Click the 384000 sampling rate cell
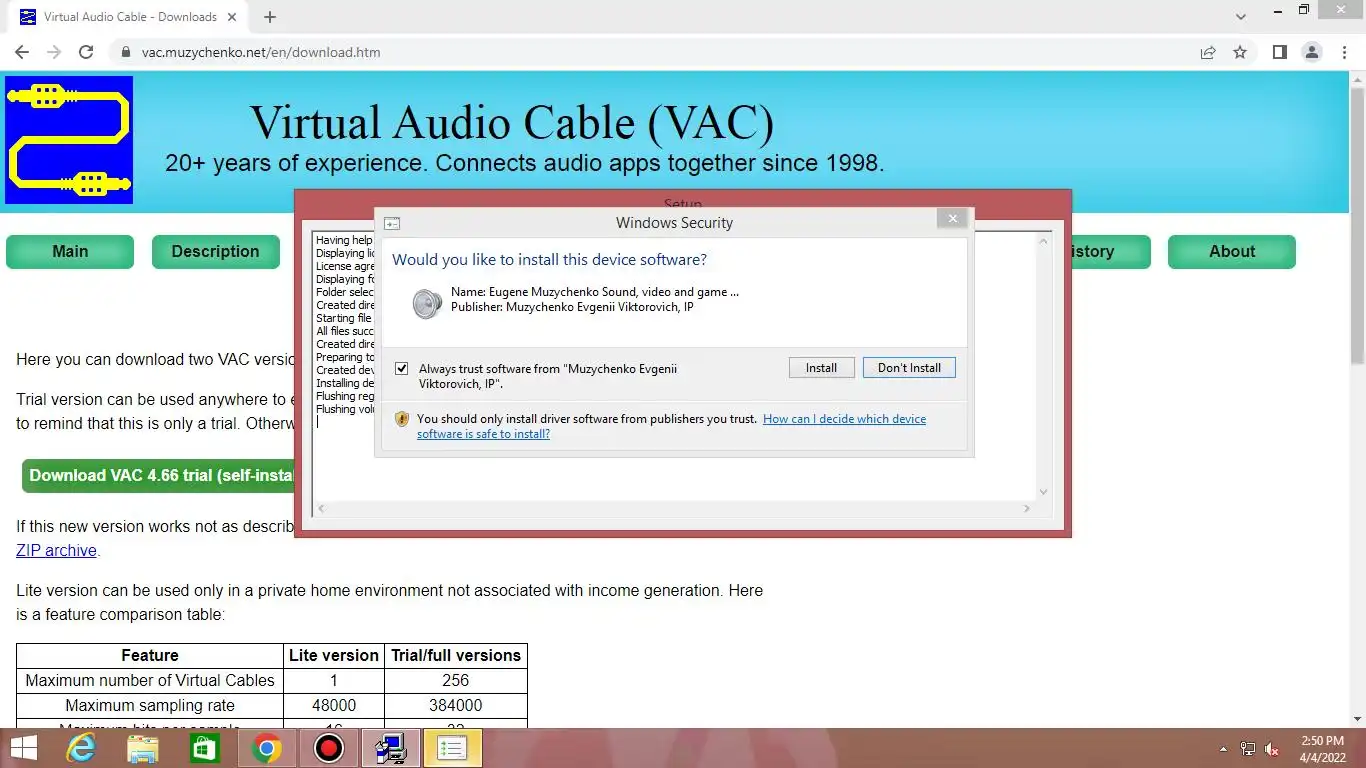The width and height of the screenshot is (1366, 768). point(456,705)
